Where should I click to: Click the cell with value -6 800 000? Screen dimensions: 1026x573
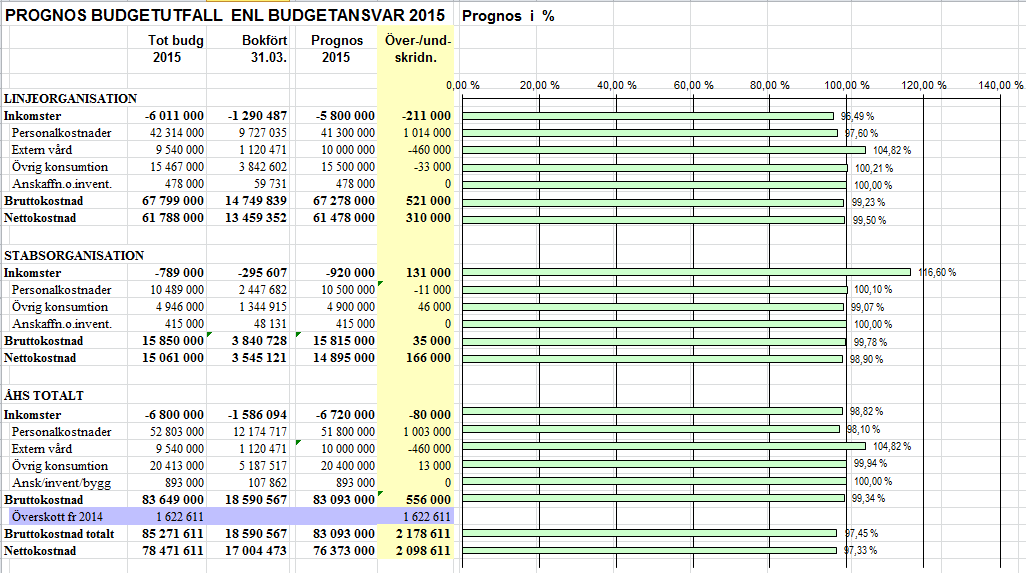[174, 415]
